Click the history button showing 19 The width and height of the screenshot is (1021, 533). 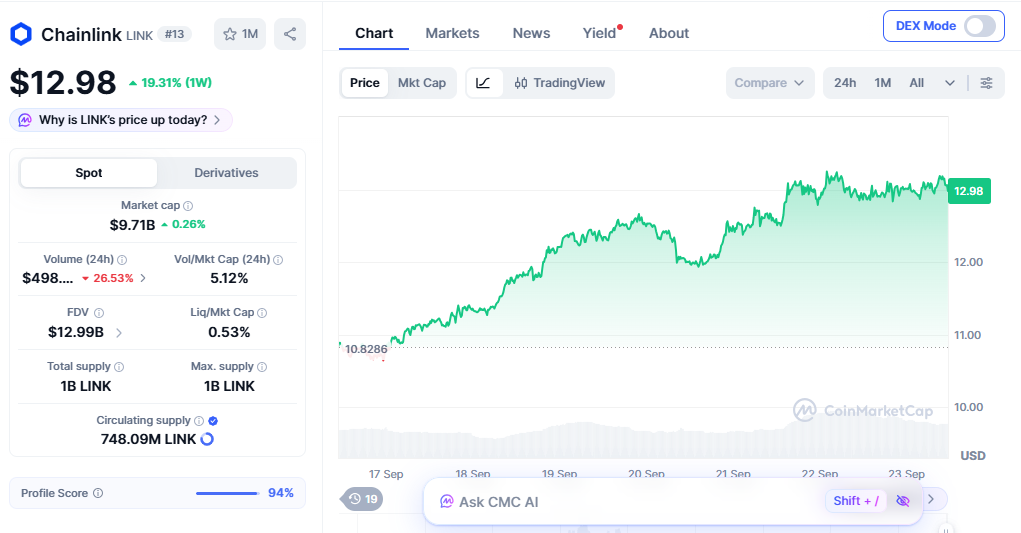(362, 499)
